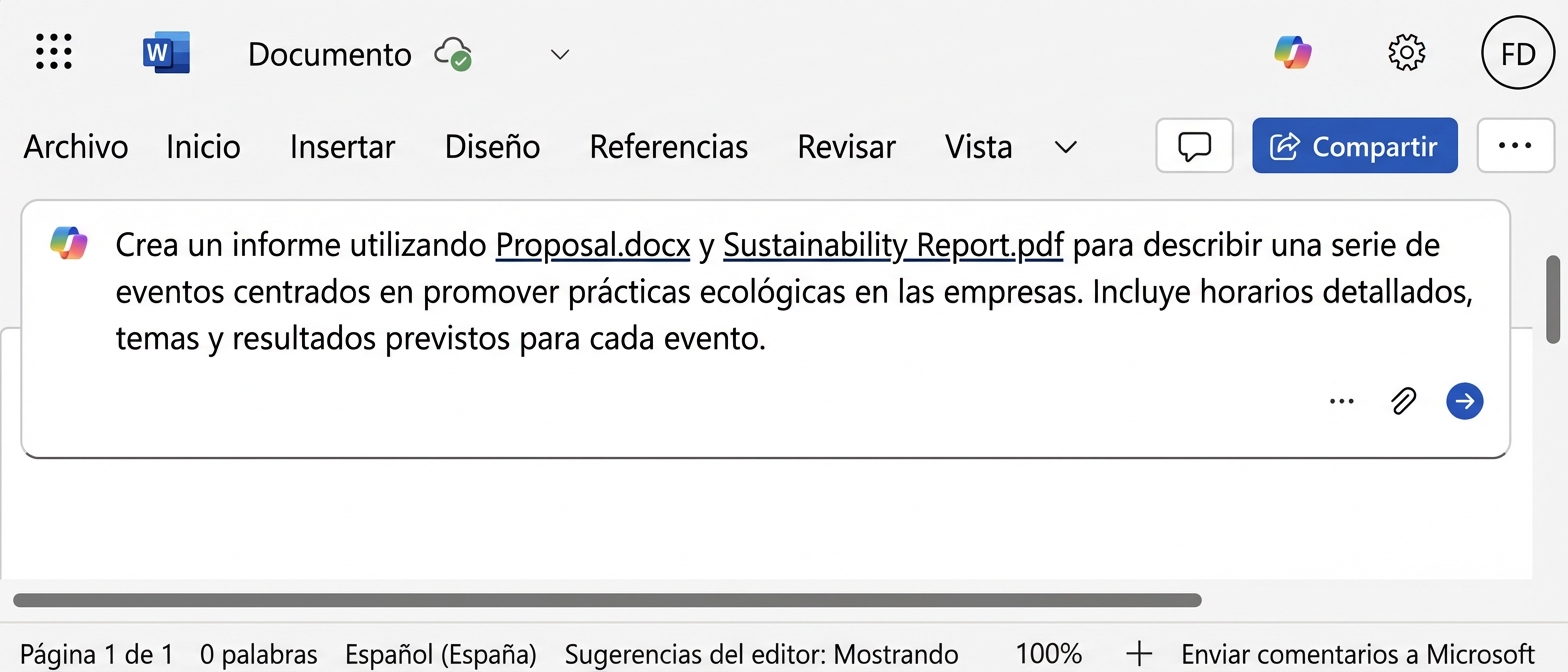Open the app launcher grid
The width and height of the screenshot is (1568, 672).
[x=53, y=52]
